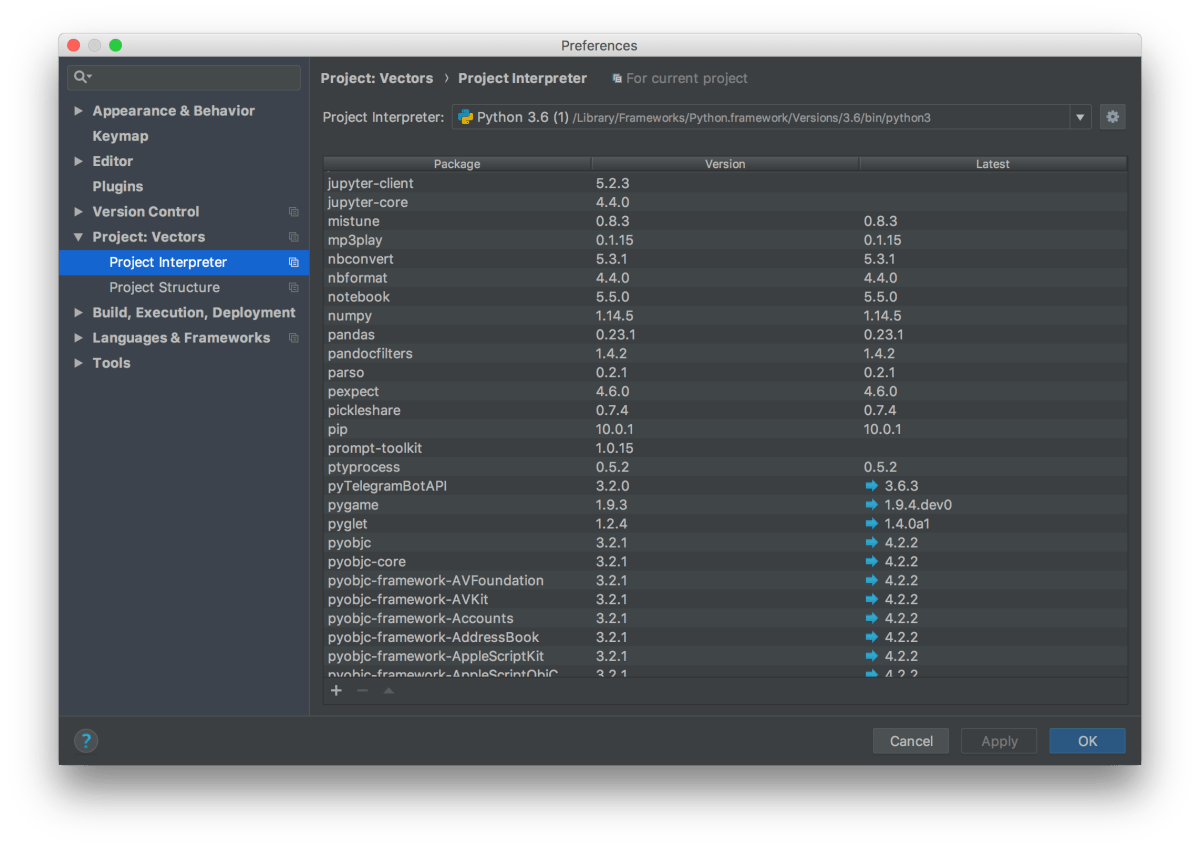1200x849 pixels.
Task: Click the project-level icon beside Project Interpreter
Action: coord(293,262)
